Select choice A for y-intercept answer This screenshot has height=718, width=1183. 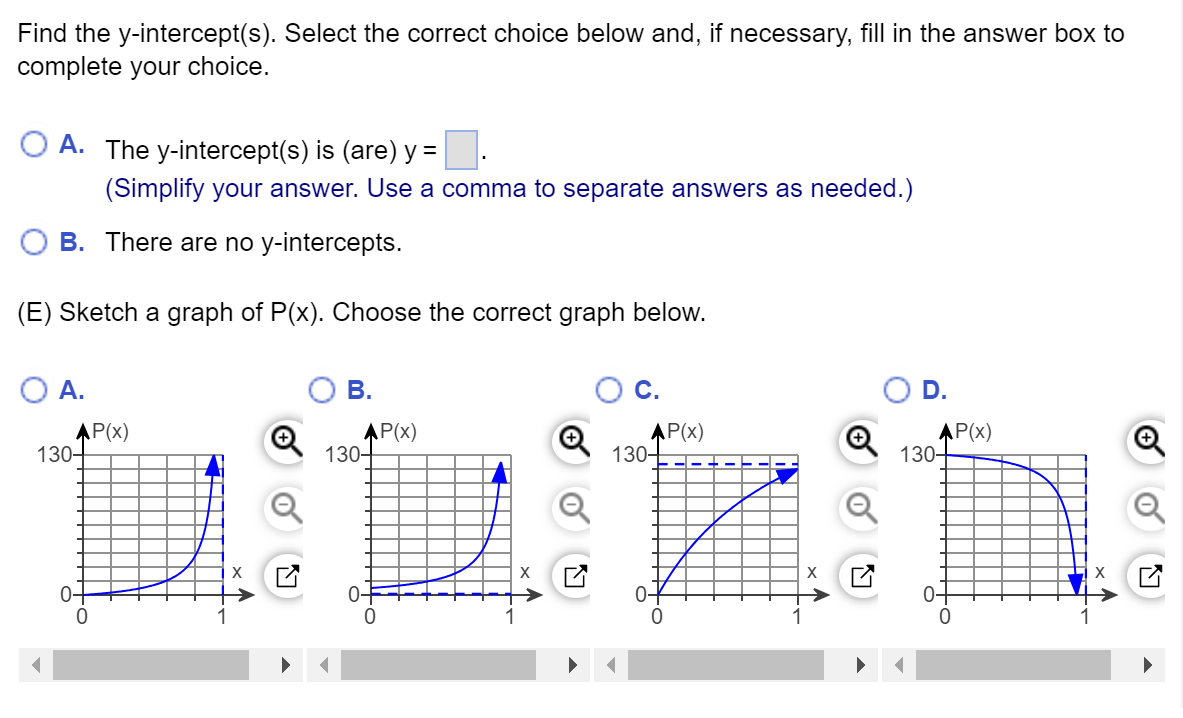(x=34, y=145)
